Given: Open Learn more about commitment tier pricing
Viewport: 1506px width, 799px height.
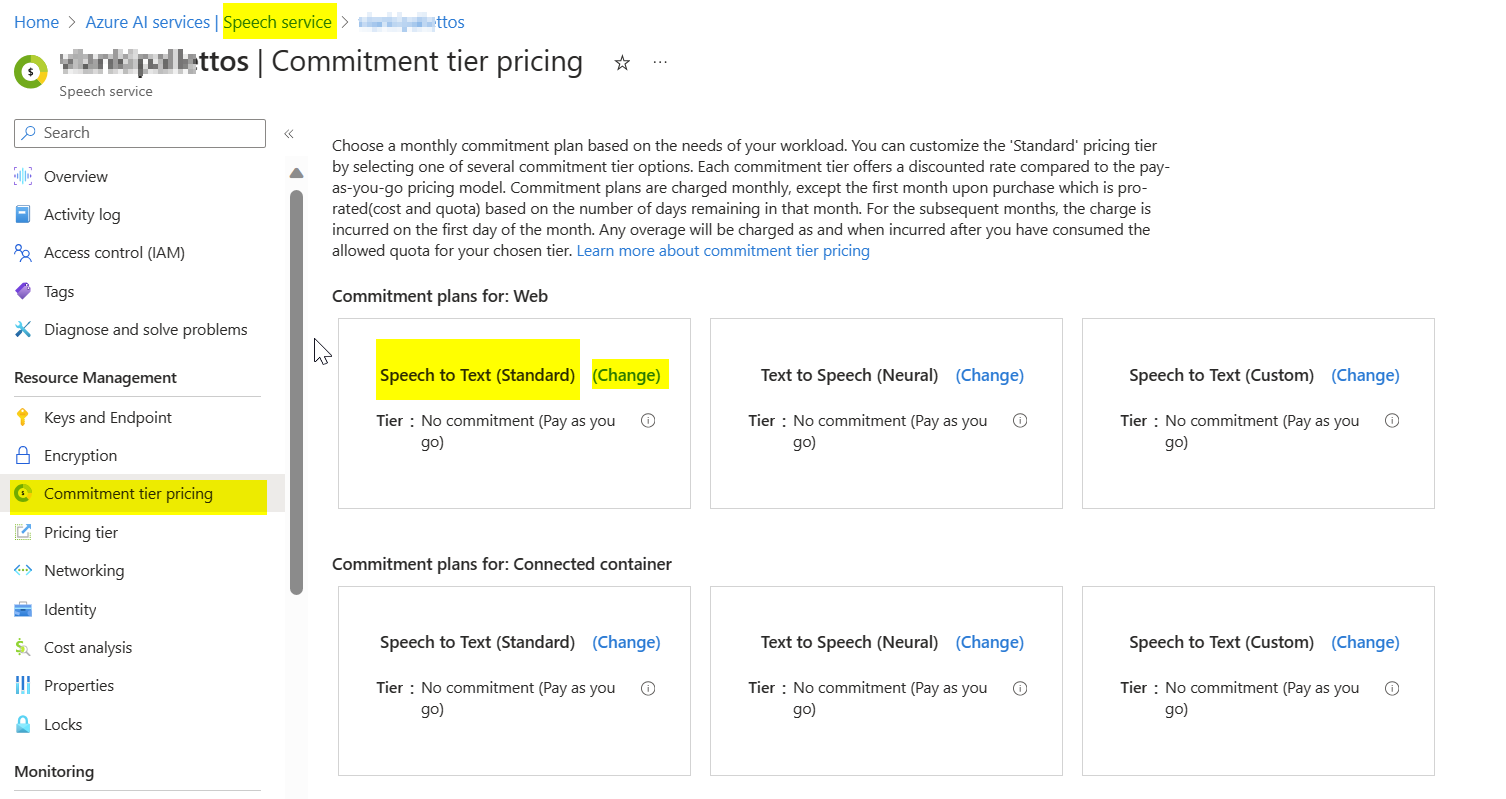Looking at the screenshot, I should (723, 251).
